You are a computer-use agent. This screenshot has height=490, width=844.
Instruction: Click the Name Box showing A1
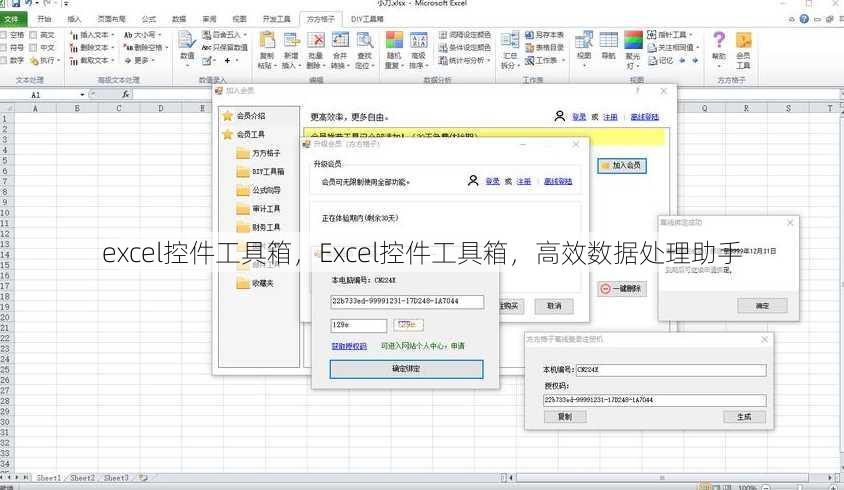[44, 95]
